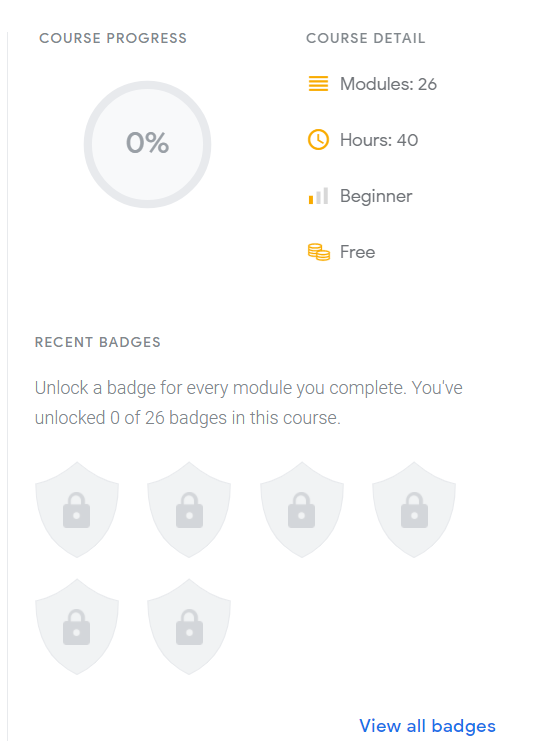Select the second locked badge in top row
This screenshot has height=743, width=545.
[x=189, y=510]
